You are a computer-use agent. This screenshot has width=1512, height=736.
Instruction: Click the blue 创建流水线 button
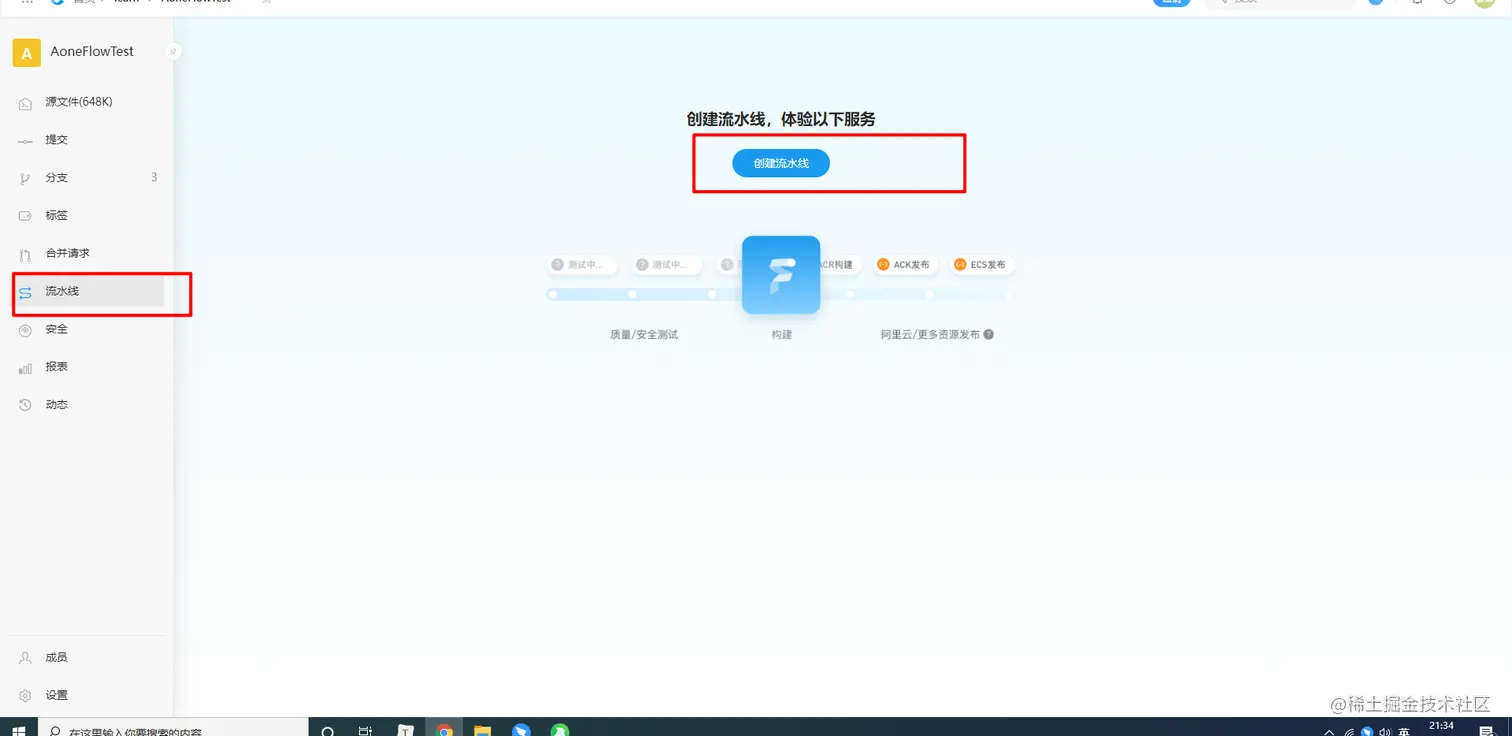[x=781, y=163]
